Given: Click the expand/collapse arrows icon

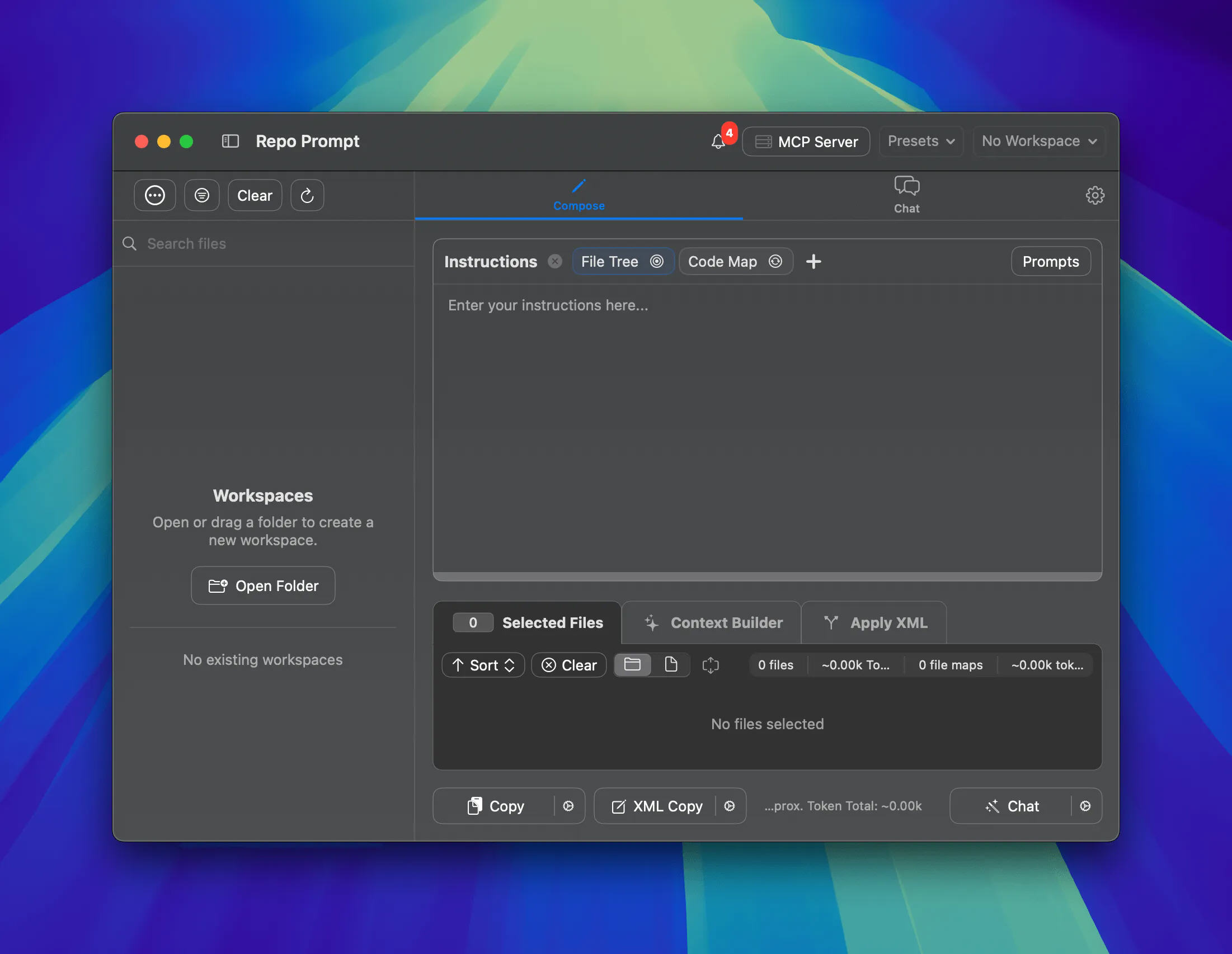Looking at the screenshot, I should tap(710, 665).
